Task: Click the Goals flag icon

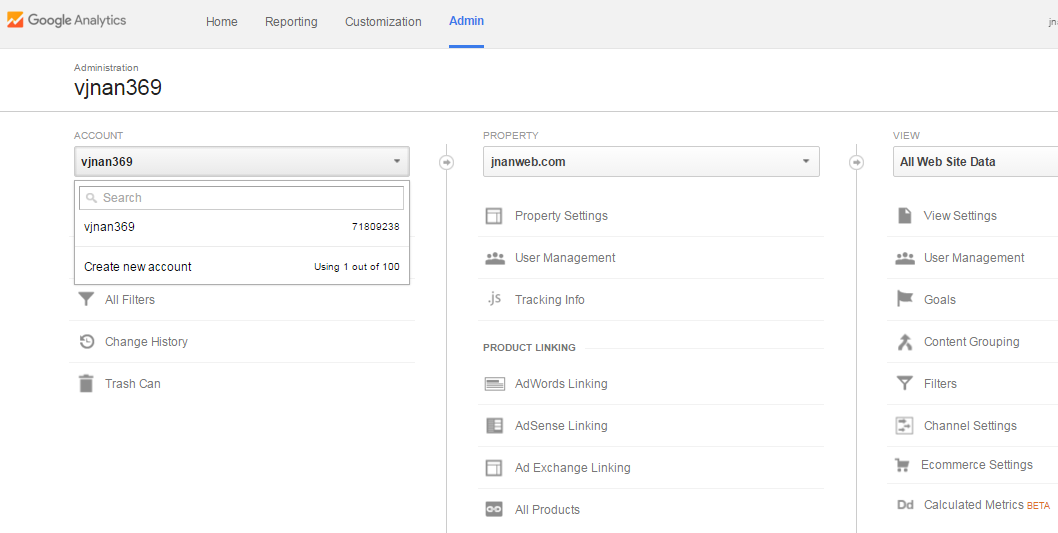Action: [x=904, y=299]
